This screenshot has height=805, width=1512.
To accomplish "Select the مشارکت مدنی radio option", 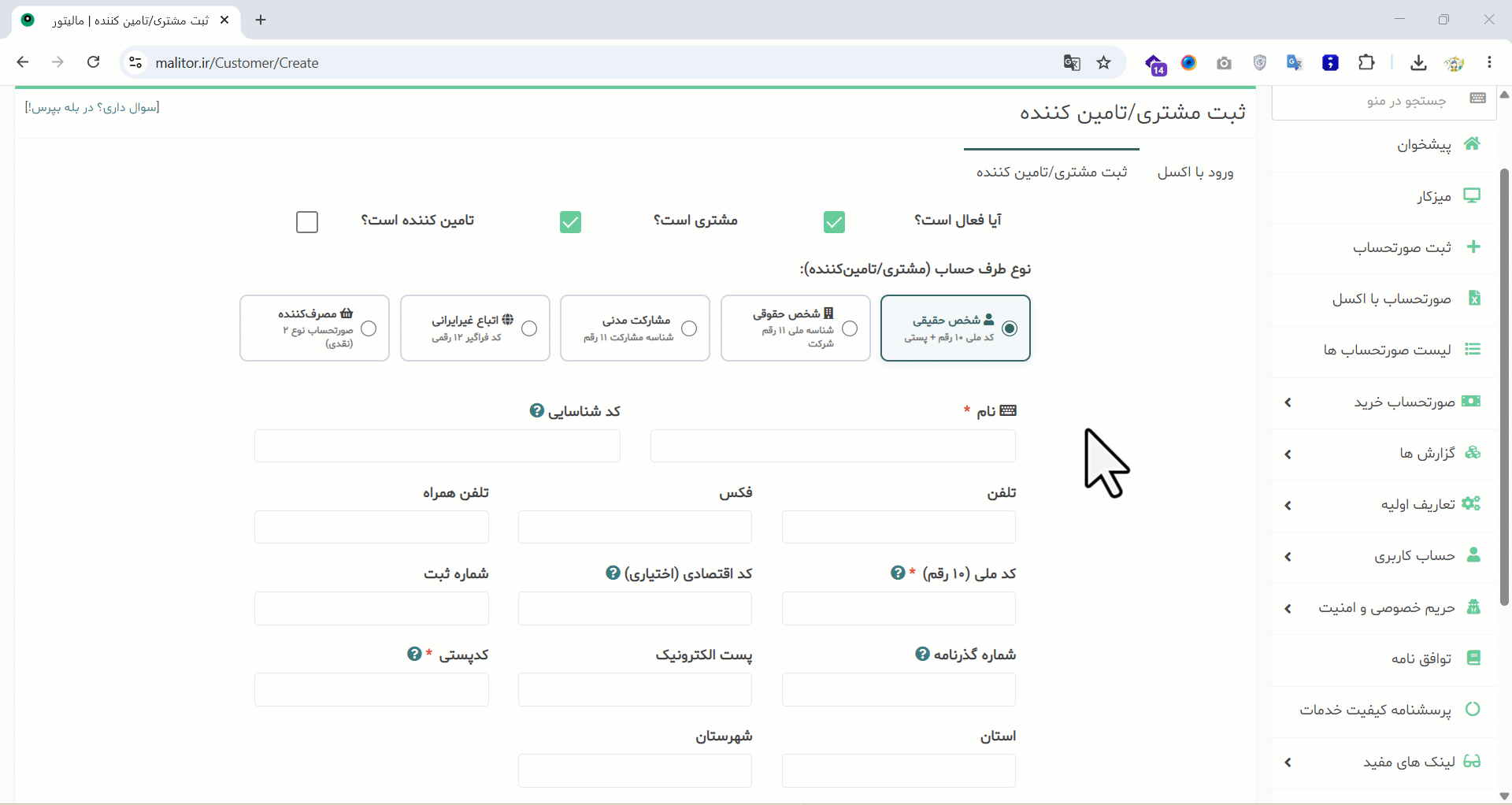I will 689,328.
